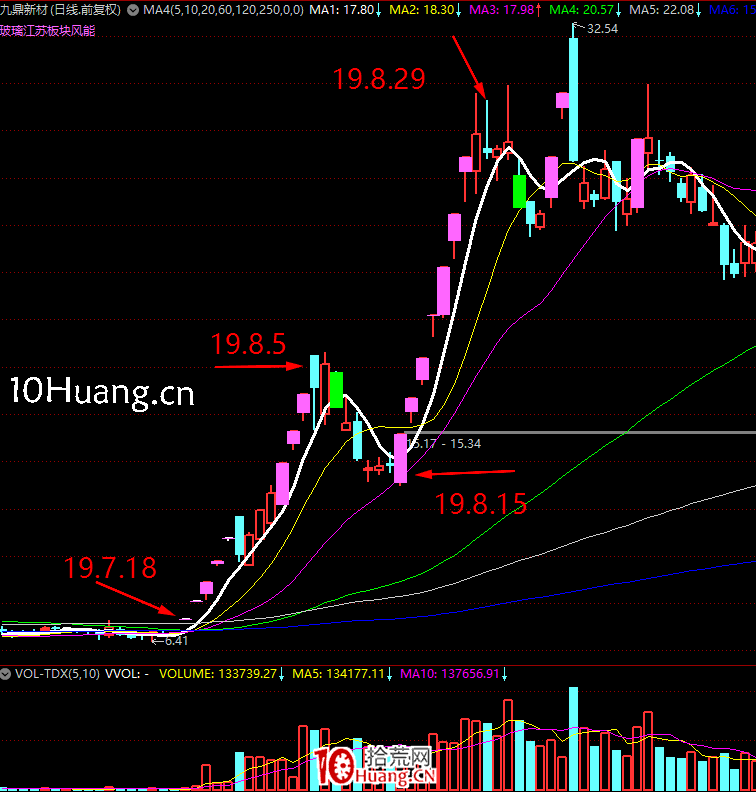Viewport: 756px width, 792px height.
Task: Click the tall cyan candle peaking at 32.54
Action: click(573, 100)
